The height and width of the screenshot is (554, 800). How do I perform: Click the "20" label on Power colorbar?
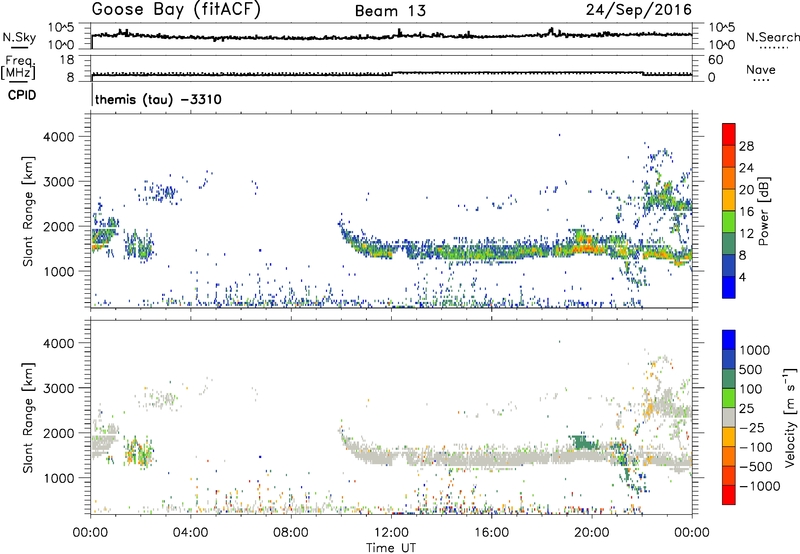click(x=746, y=190)
